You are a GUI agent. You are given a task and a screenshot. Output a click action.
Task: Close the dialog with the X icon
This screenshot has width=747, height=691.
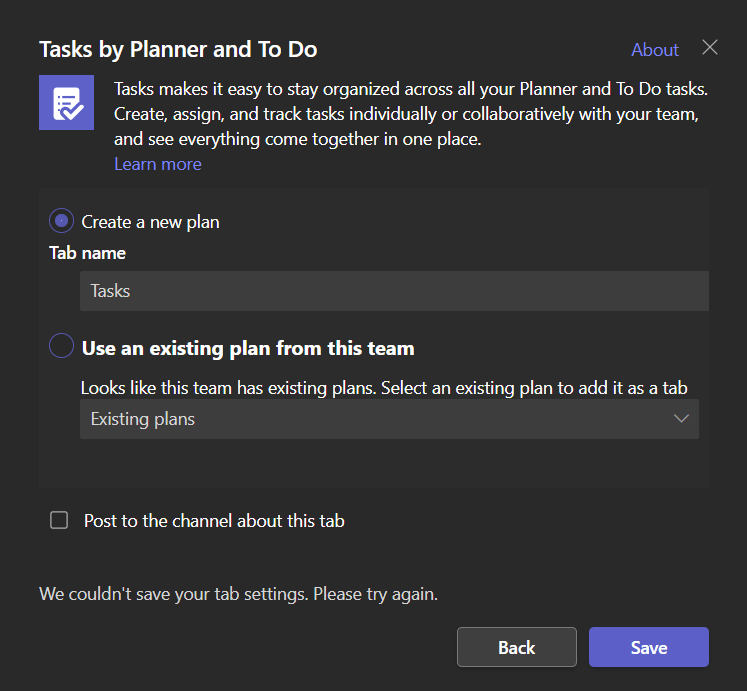coord(710,47)
